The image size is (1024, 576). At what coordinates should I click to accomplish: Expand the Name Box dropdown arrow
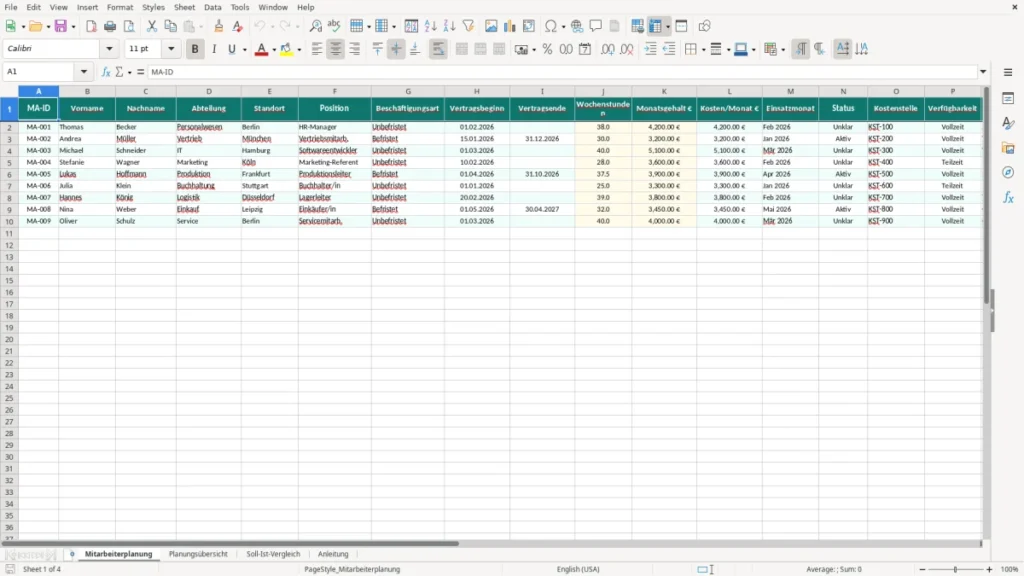pyautogui.click(x=84, y=72)
